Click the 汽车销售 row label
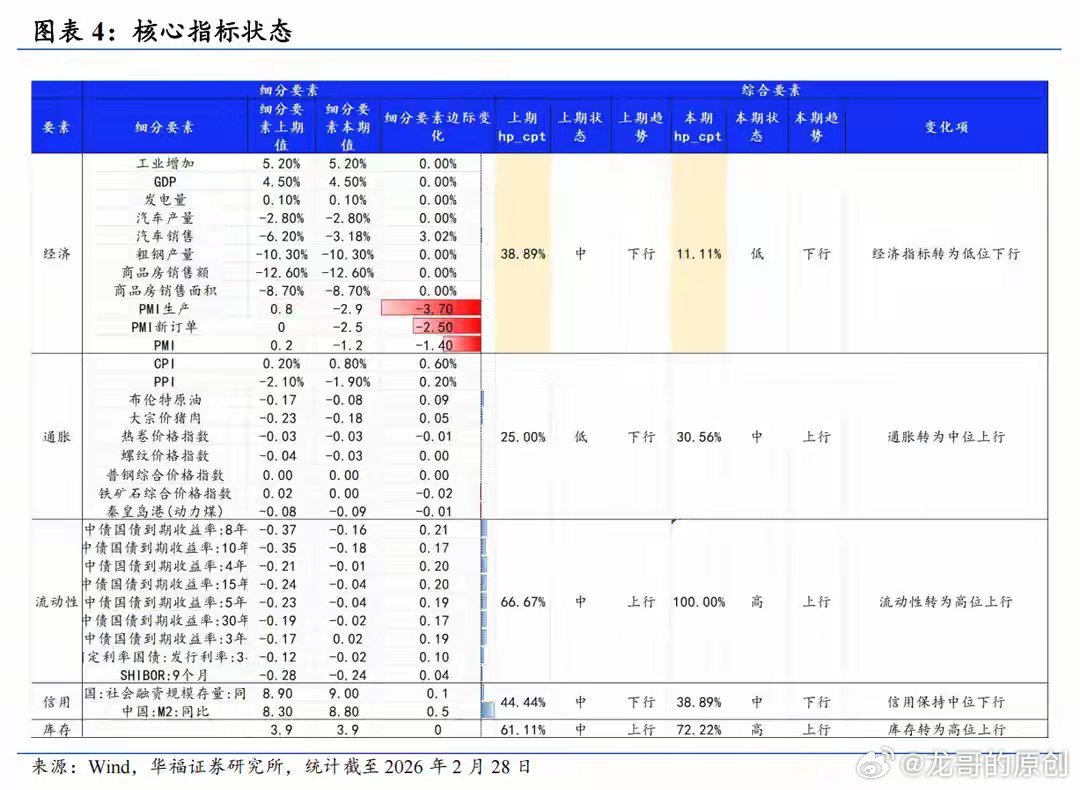 (165, 236)
